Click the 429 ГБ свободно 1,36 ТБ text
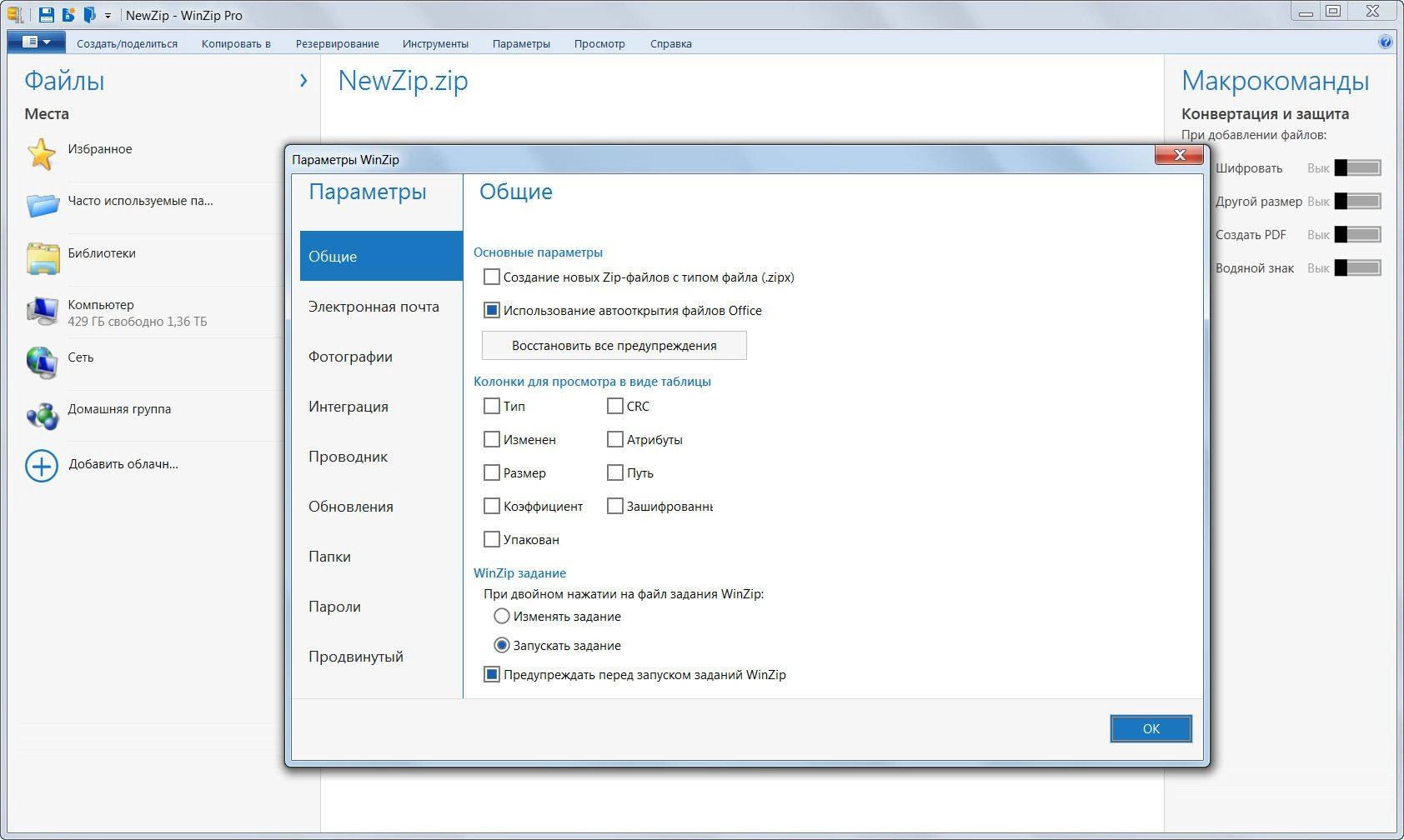The width and height of the screenshot is (1404, 840). (x=138, y=322)
